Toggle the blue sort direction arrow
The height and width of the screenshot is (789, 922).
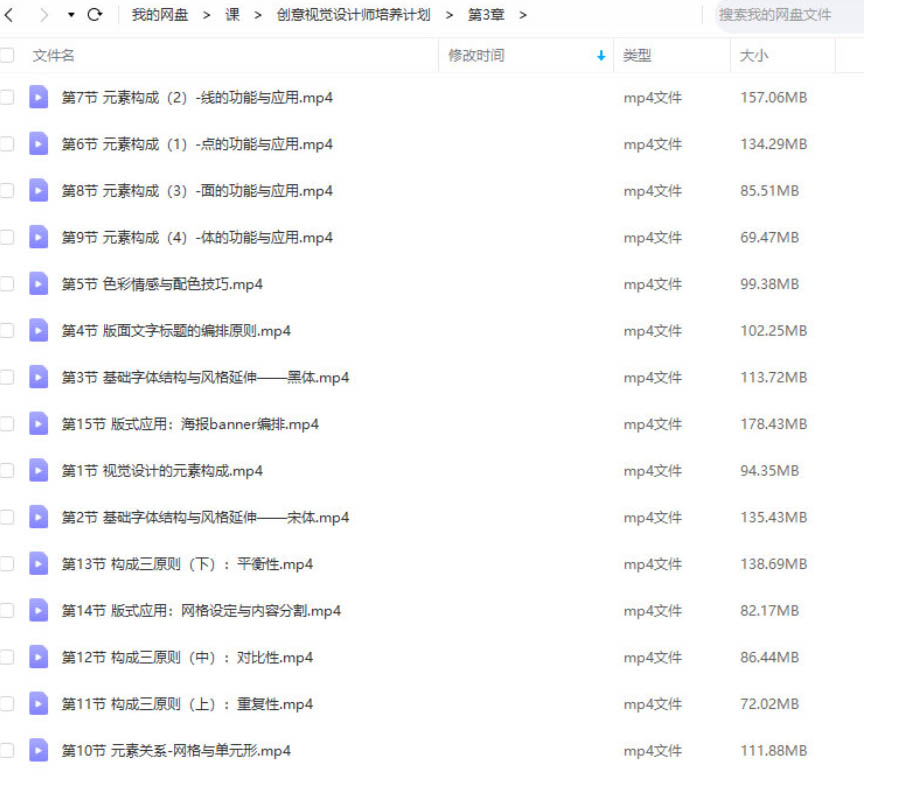[601, 56]
